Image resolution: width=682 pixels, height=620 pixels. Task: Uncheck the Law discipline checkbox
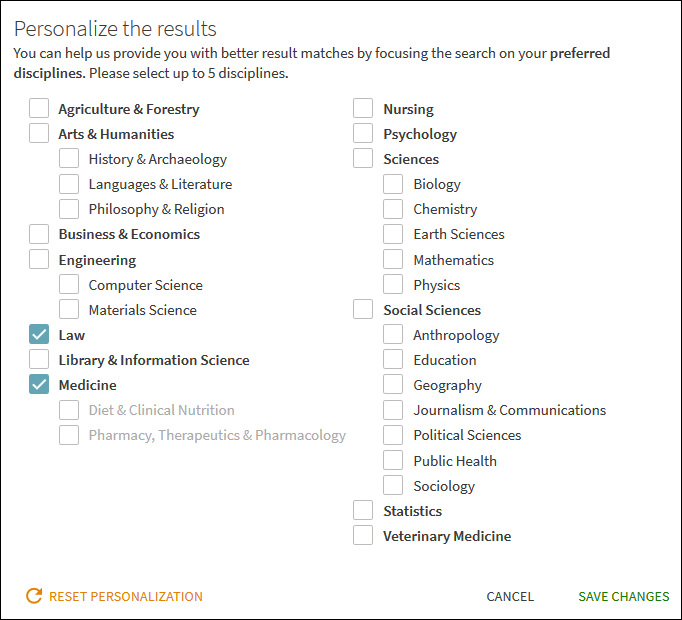(x=39, y=335)
